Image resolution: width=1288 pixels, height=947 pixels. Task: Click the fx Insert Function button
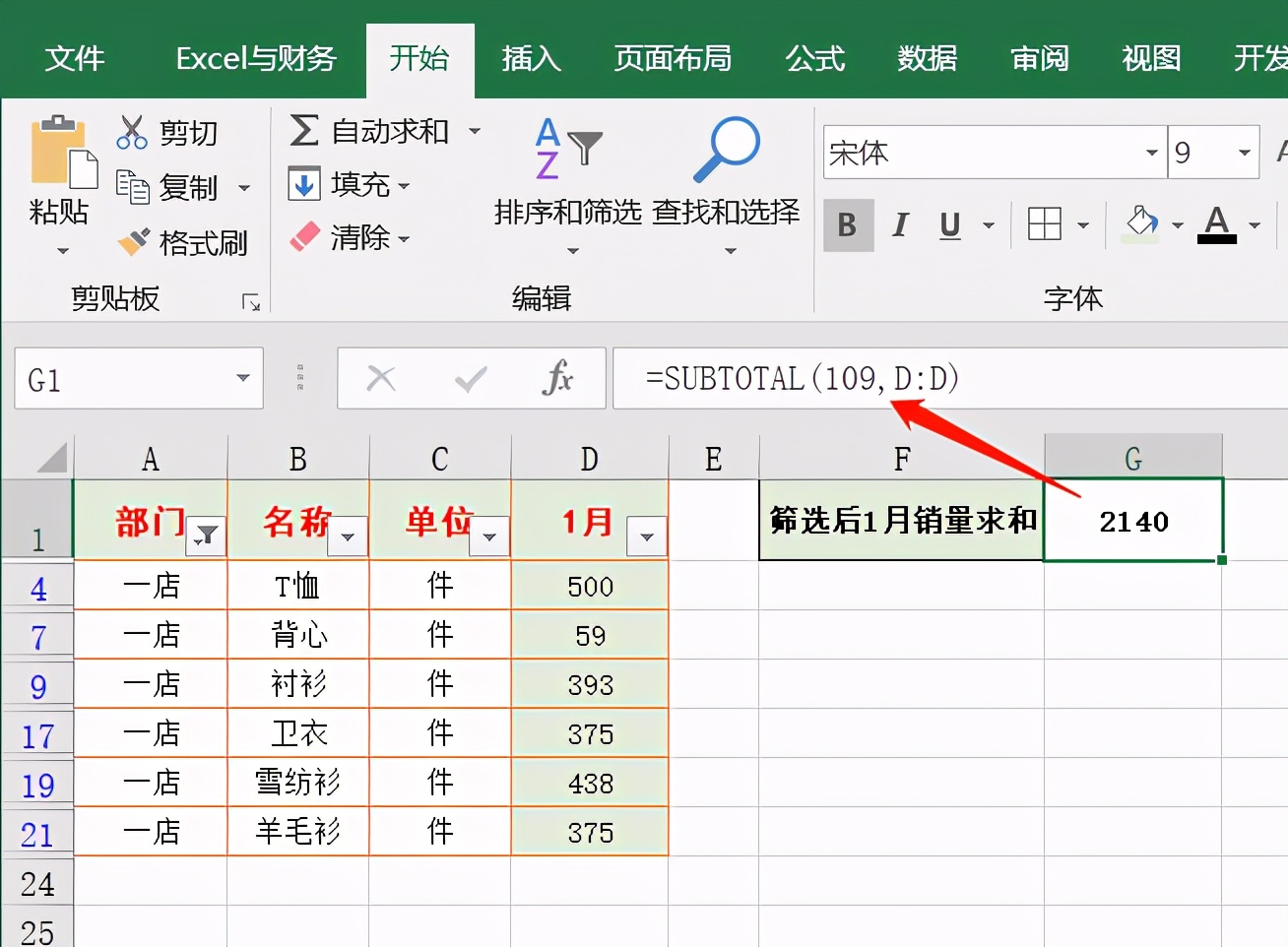pyautogui.click(x=556, y=378)
